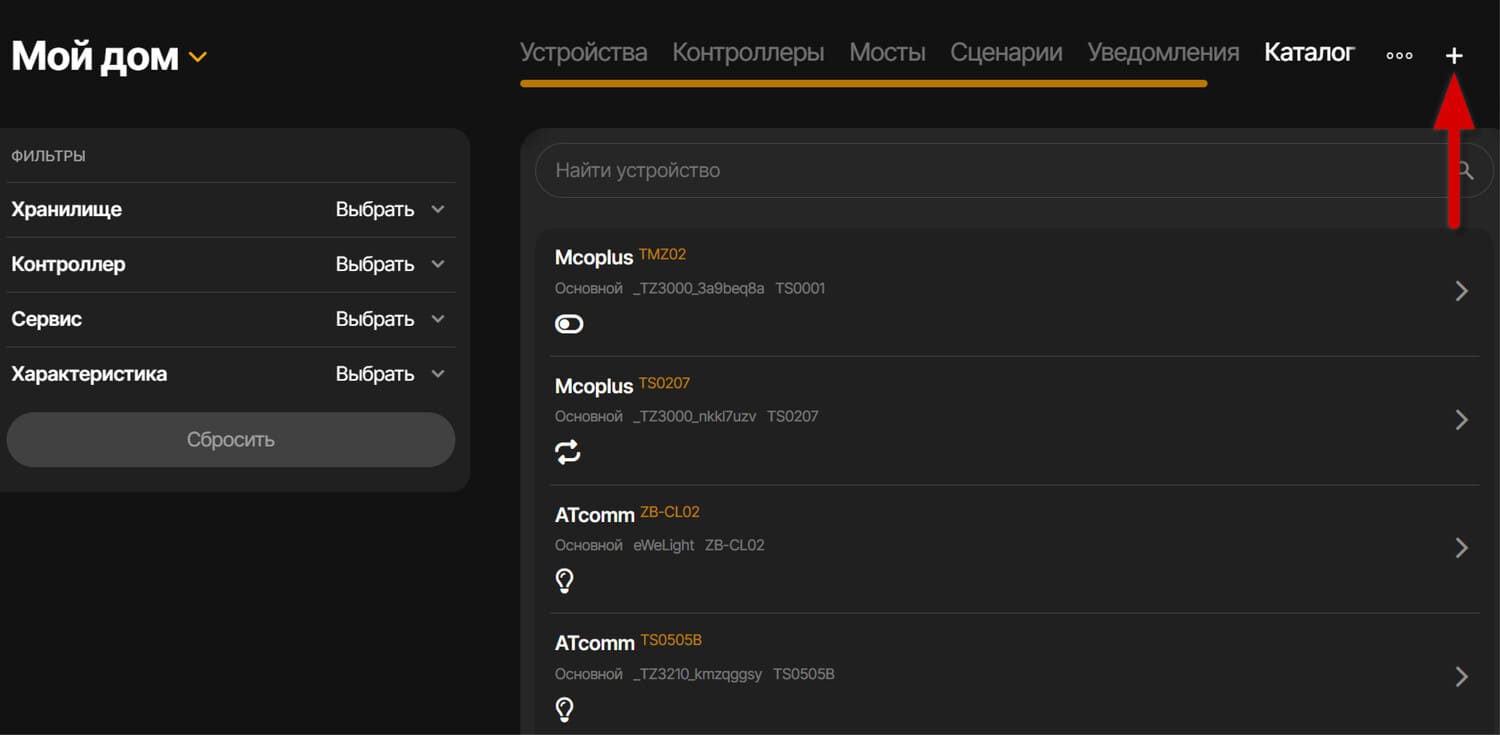Open the Сценарии tab

(x=1006, y=52)
